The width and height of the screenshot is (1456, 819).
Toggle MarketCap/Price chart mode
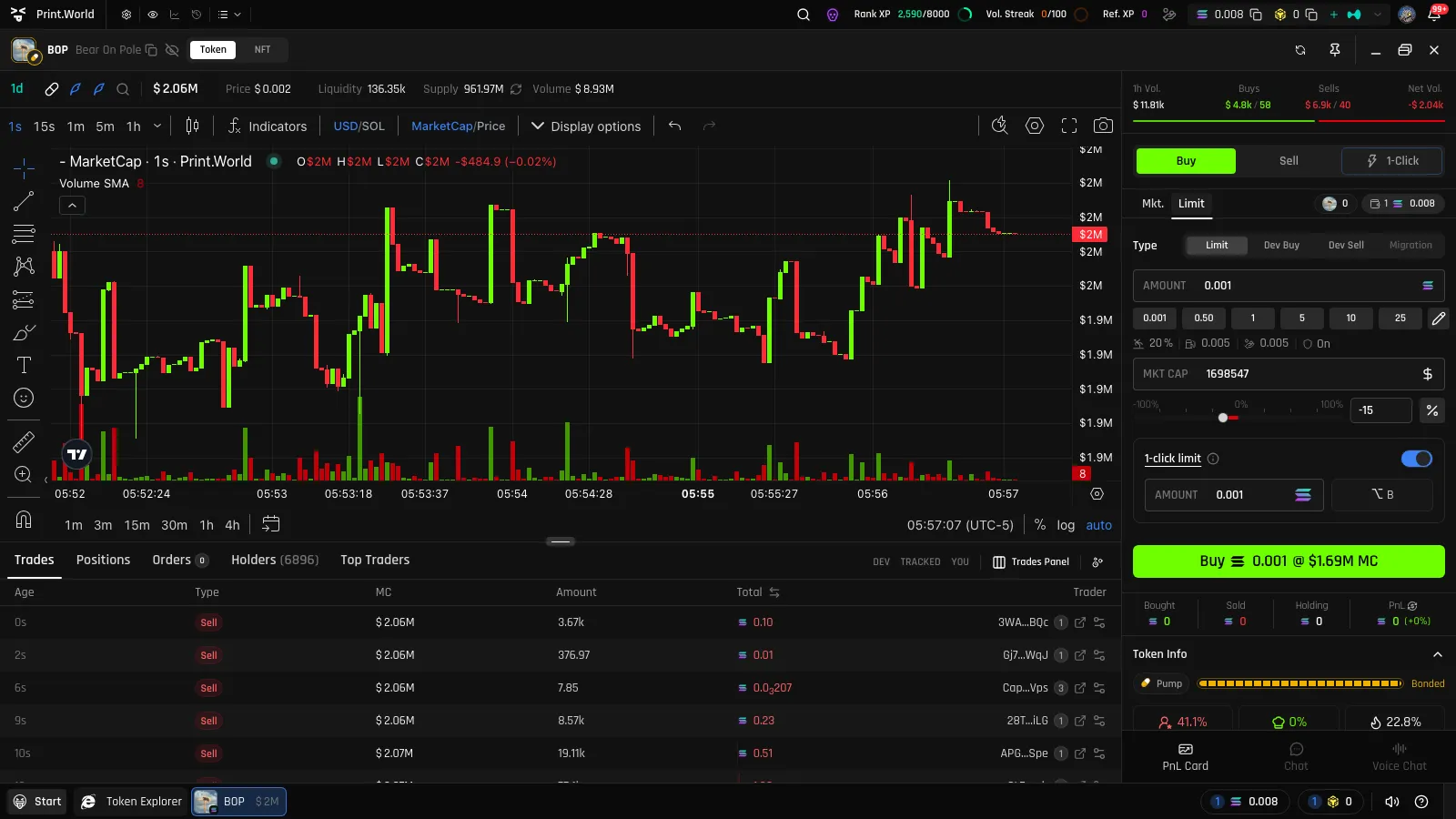tap(458, 126)
